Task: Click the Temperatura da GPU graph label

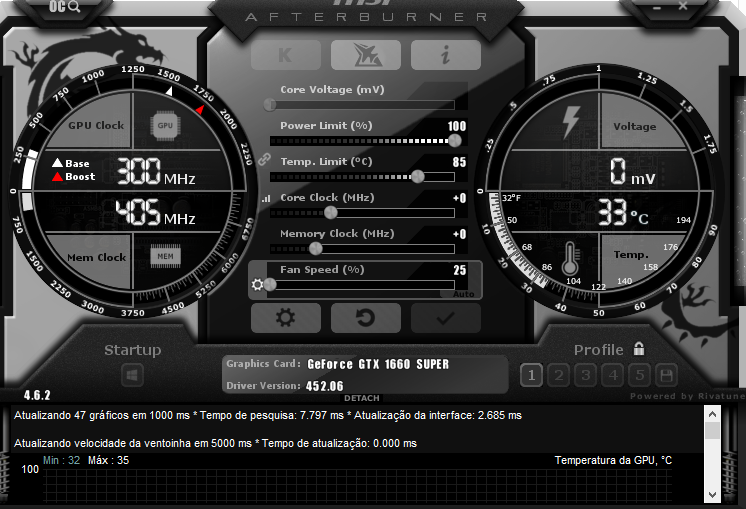Action: coord(613,460)
